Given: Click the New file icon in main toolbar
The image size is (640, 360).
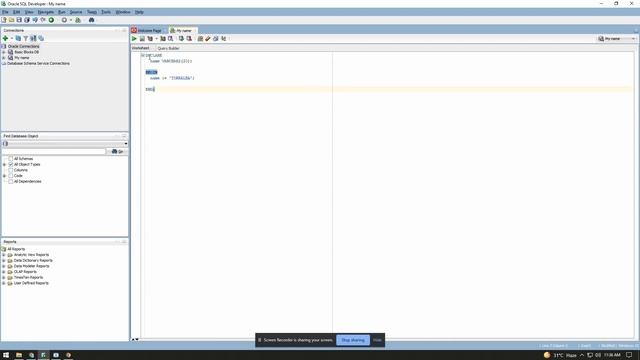Looking at the screenshot, I should [4, 20].
